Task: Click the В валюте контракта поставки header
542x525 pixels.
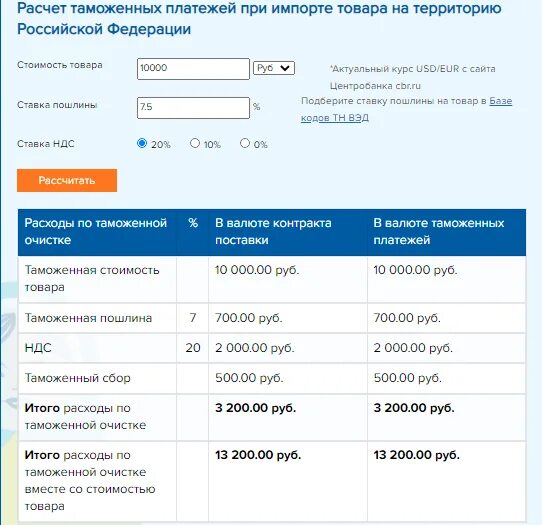Action: click(273, 231)
